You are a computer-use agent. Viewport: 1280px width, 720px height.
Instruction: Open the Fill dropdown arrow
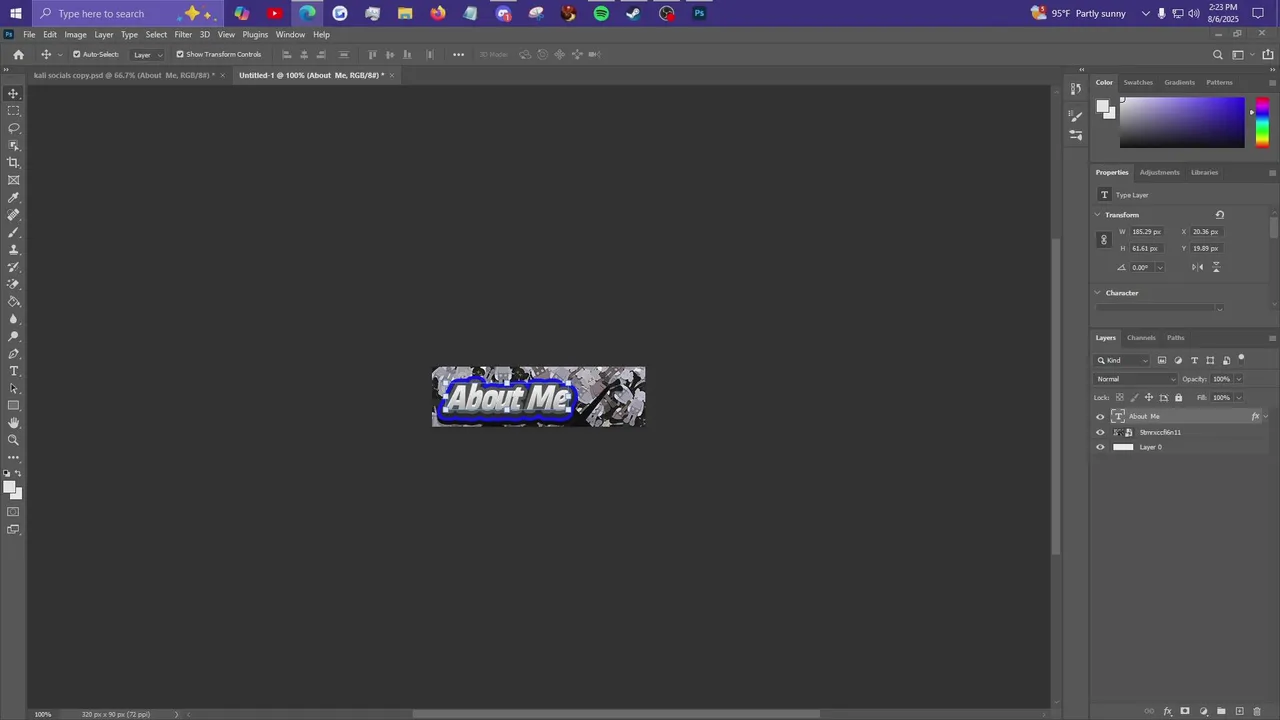tap(1239, 397)
